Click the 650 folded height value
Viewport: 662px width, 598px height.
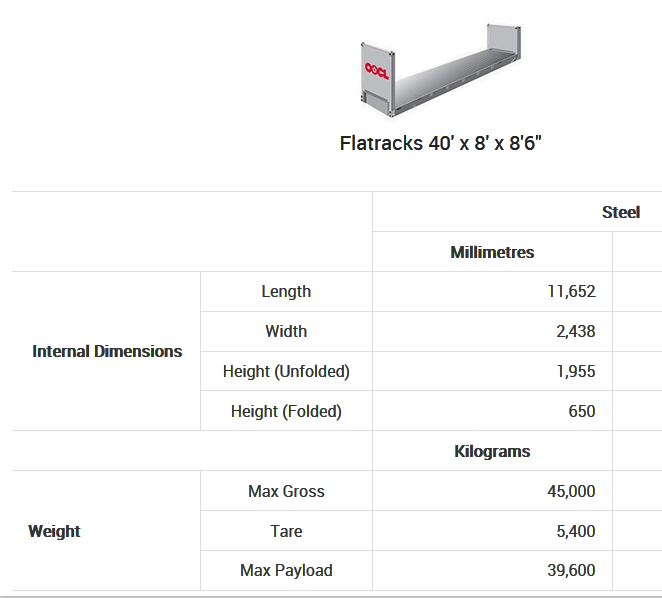[x=580, y=411]
